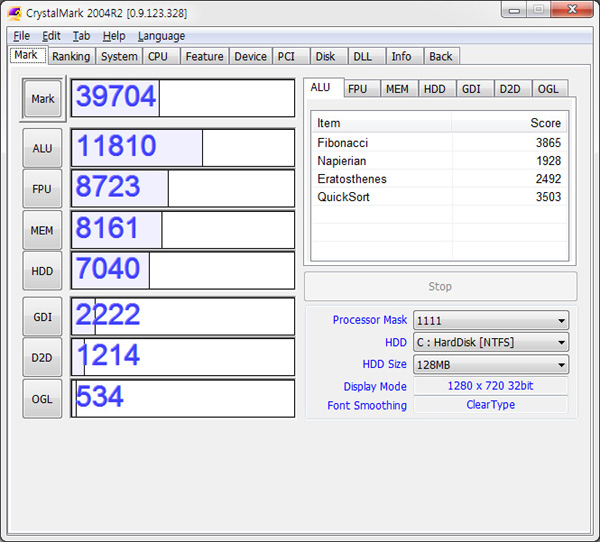Switch to the CPU tab
The height and width of the screenshot is (542, 600).
(x=161, y=56)
